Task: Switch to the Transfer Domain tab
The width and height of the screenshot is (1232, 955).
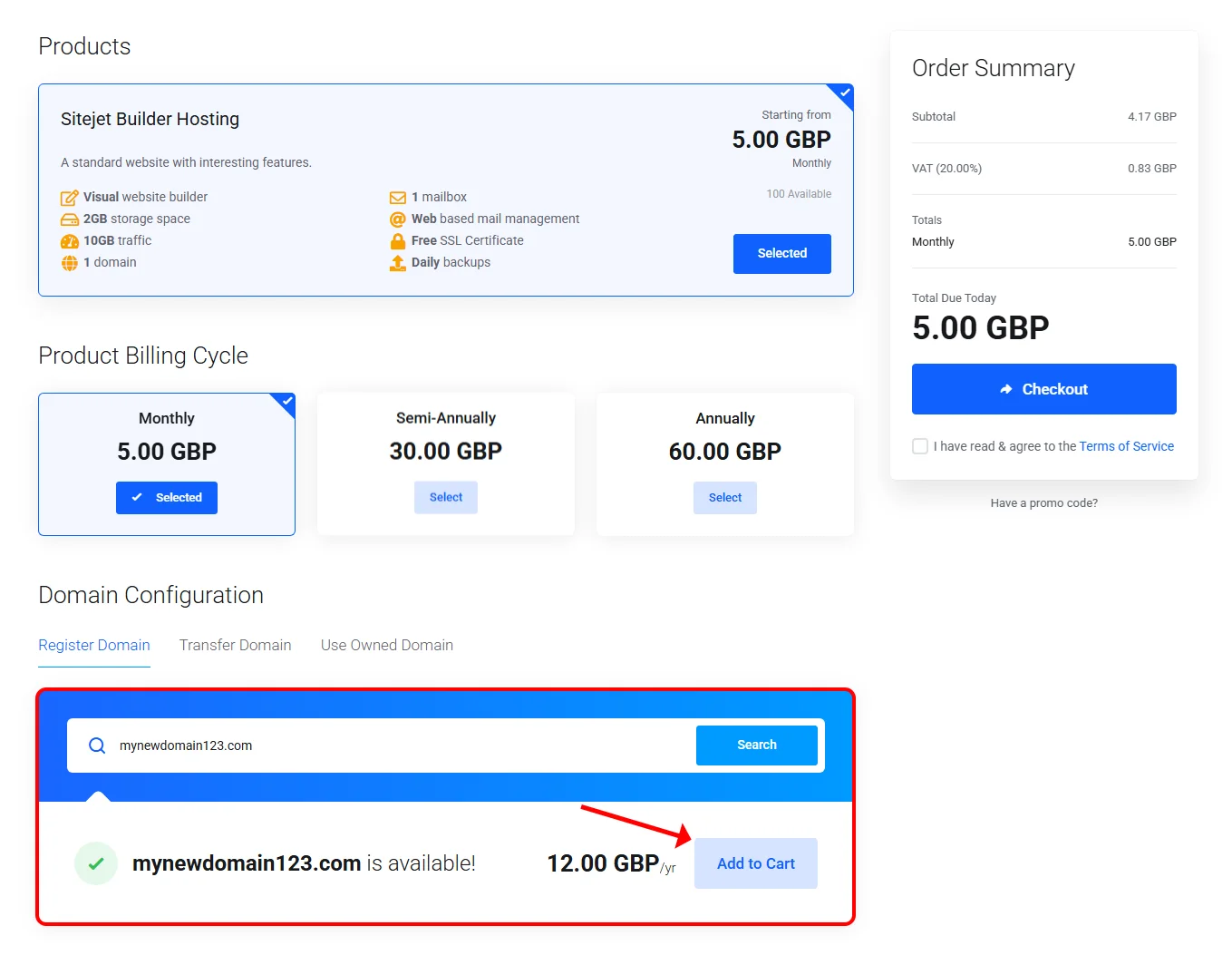Action: (235, 645)
